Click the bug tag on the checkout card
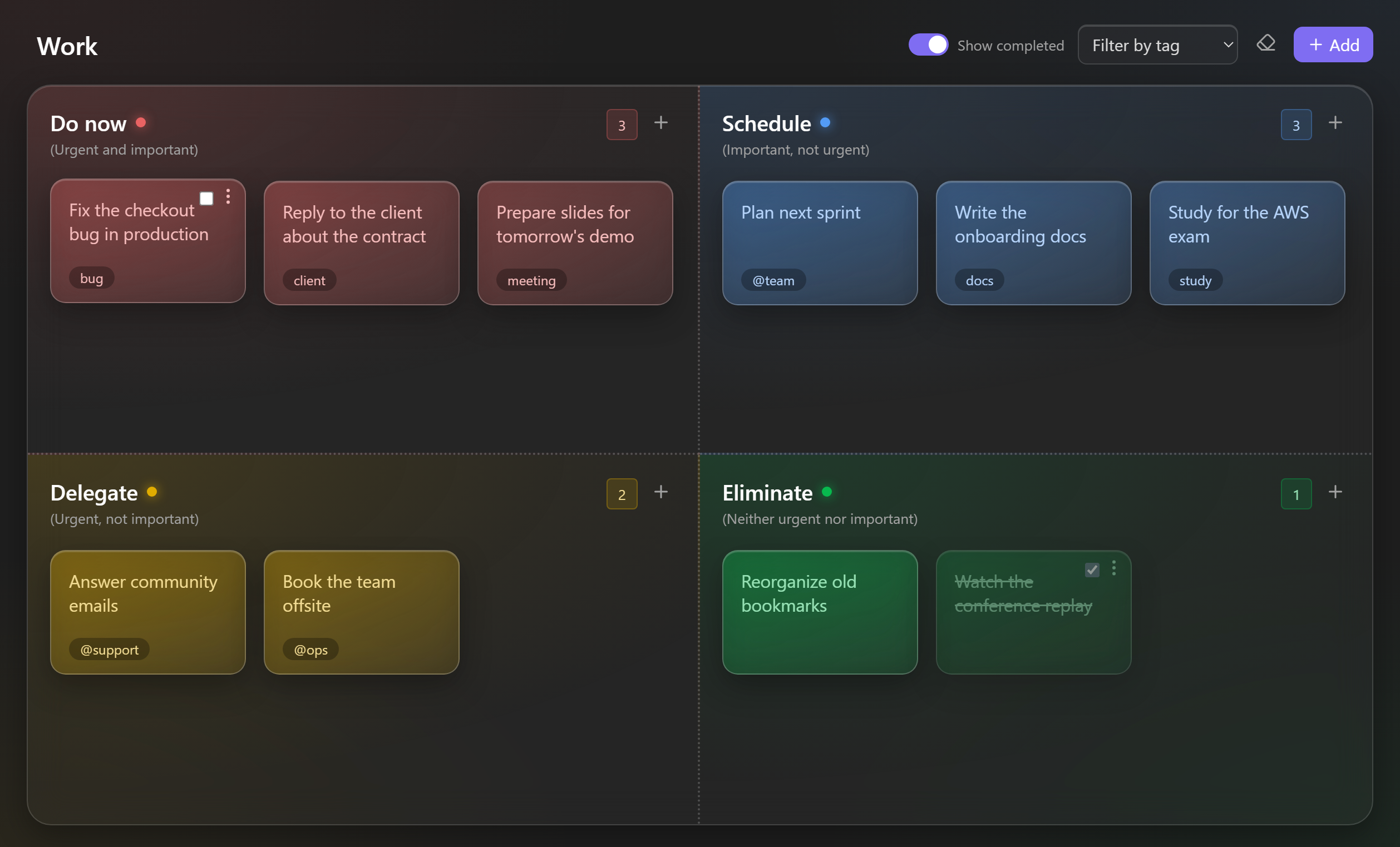This screenshot has width=1400, height=847. (91, 278)
